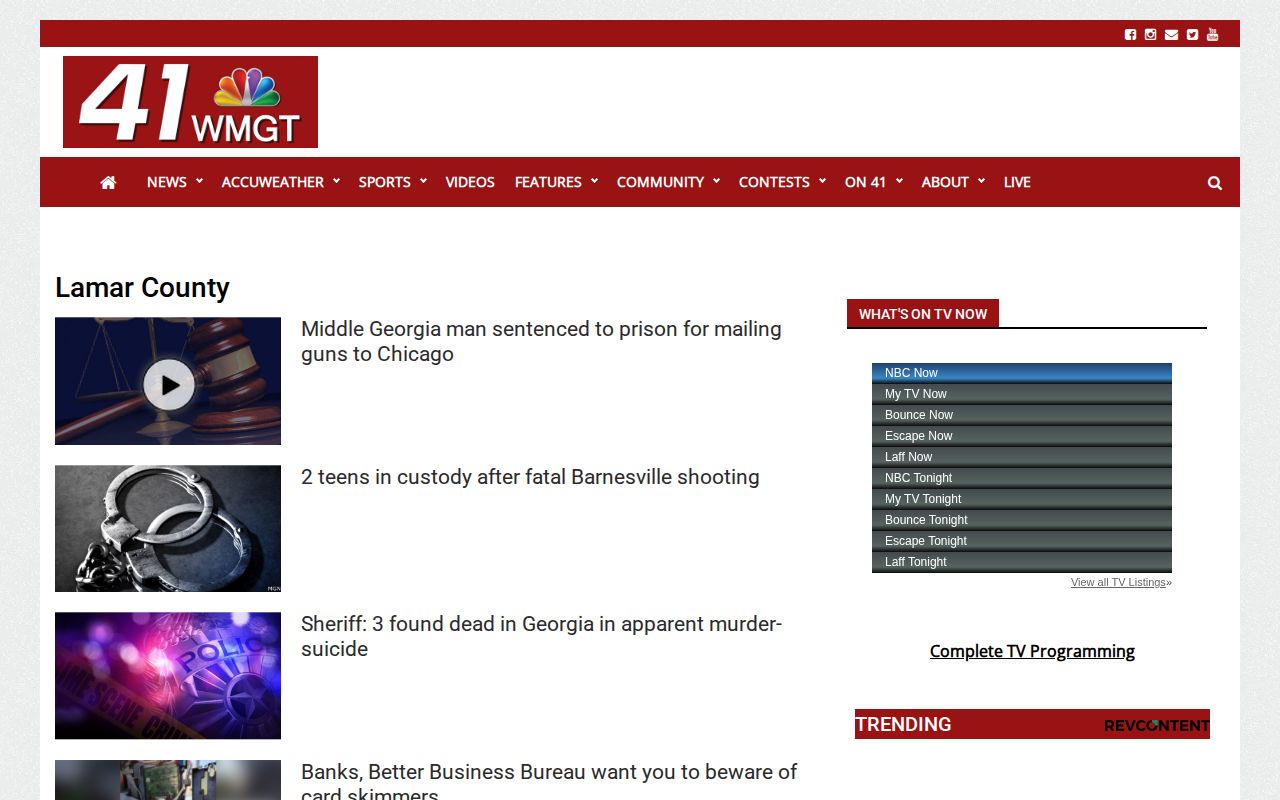The width and height of the screenshot is (1280, 800).
Task: Open the mailing guns to Chicago headline
Action: (541, 341)
